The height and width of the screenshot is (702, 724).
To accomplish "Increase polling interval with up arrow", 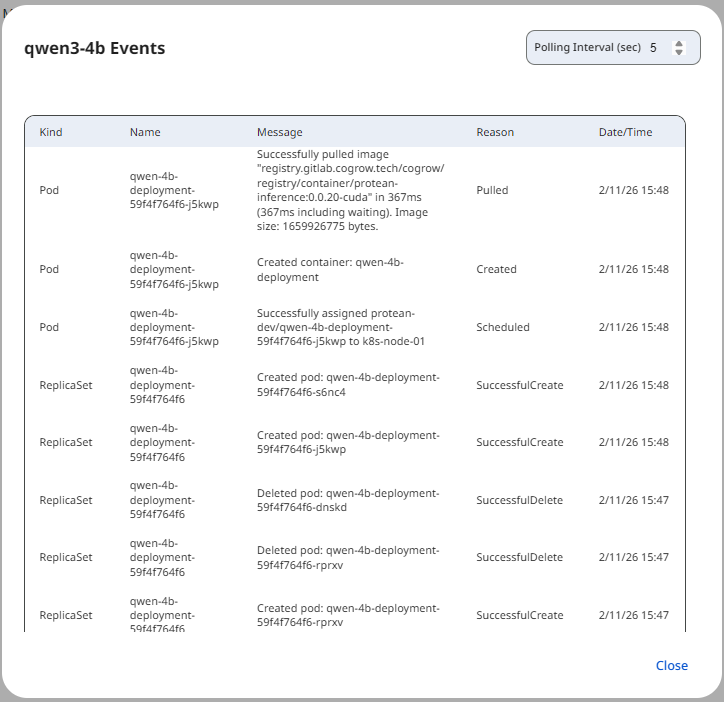I will (679, 43).
